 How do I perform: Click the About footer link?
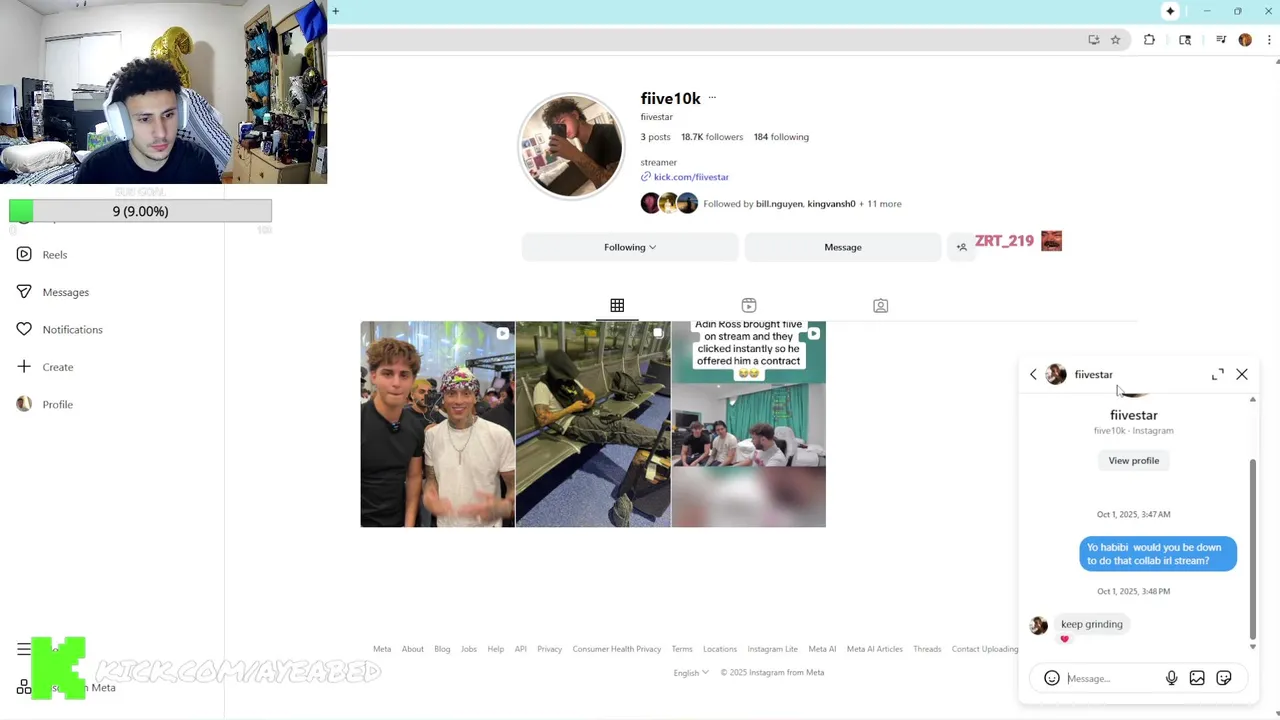413,649
